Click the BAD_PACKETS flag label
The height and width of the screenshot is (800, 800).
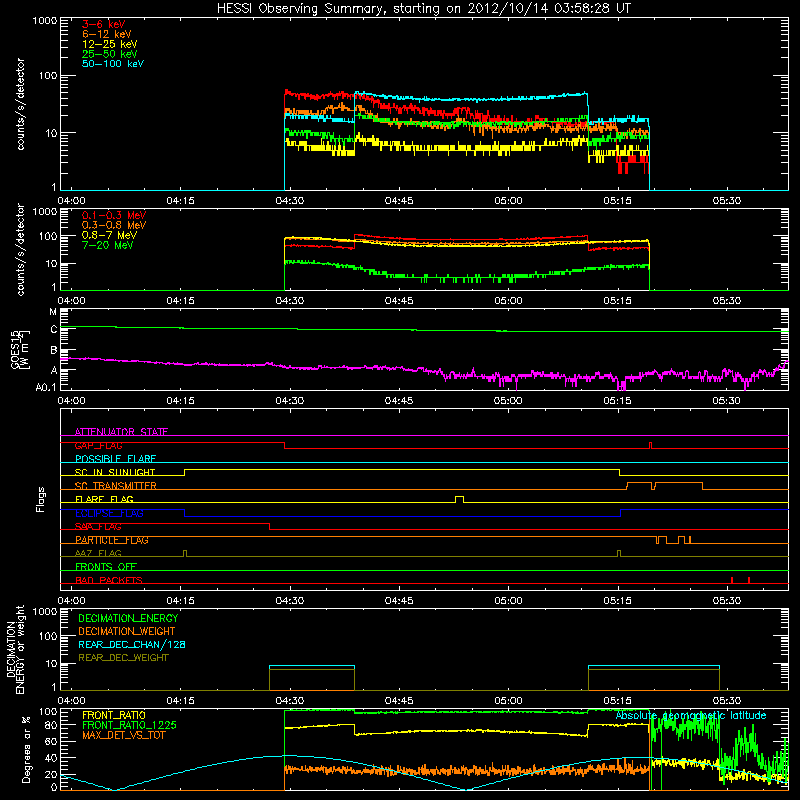(109, 580)
